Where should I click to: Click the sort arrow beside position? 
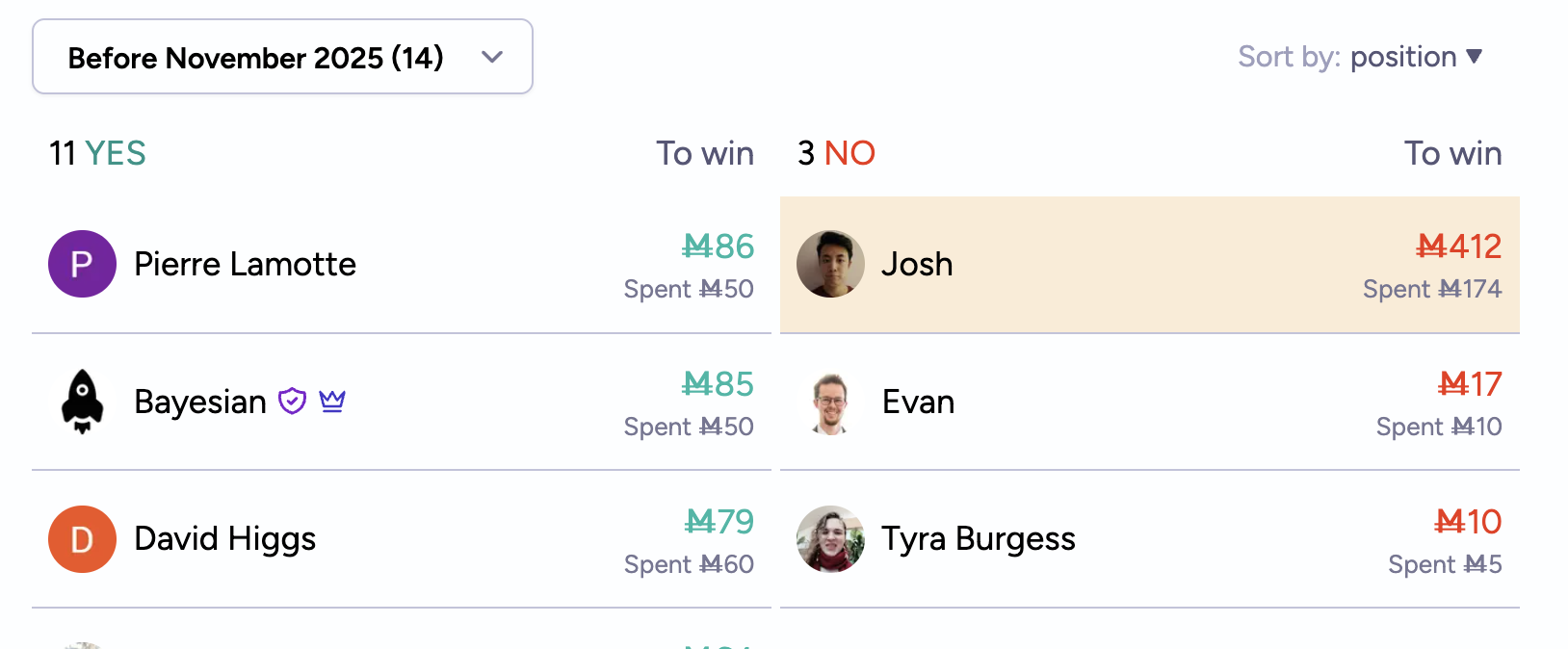point(1474,57)
